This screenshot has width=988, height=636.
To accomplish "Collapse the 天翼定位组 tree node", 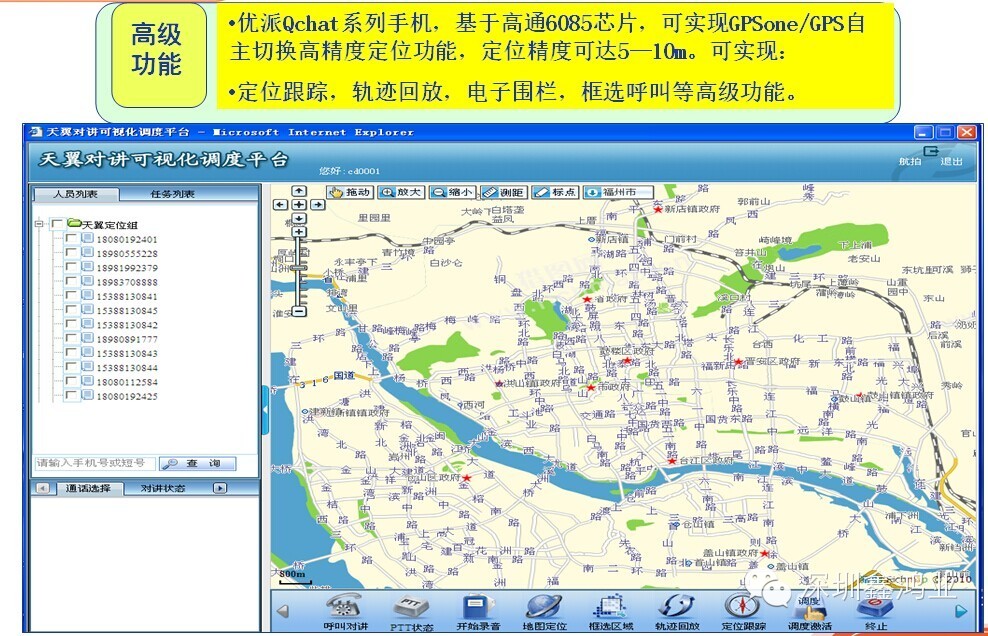I will [39, 224].
